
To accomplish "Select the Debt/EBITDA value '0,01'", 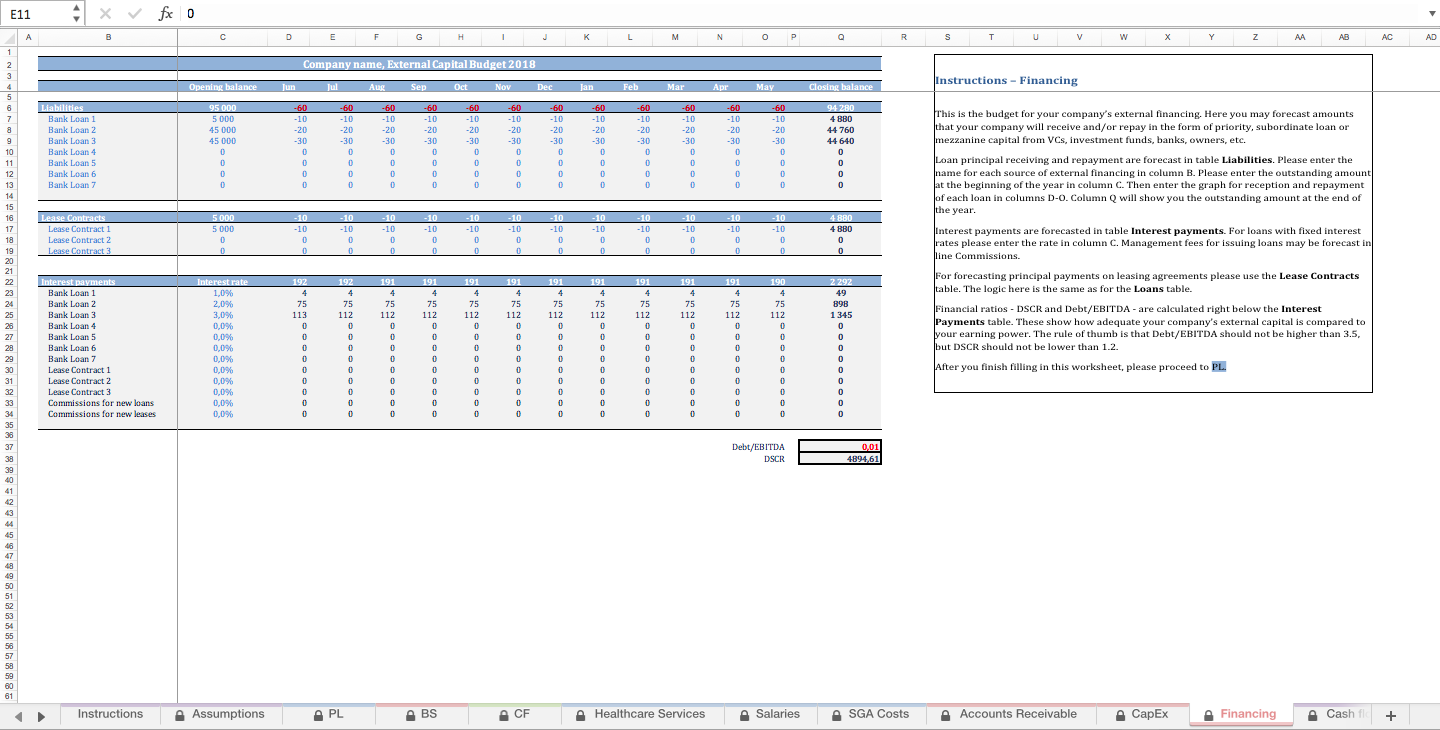I will point(840,447).
